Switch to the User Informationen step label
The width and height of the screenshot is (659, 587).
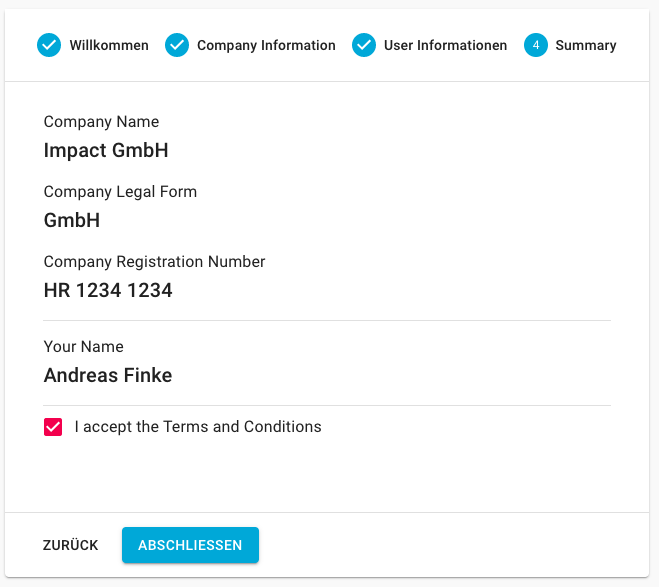[445, 45]
